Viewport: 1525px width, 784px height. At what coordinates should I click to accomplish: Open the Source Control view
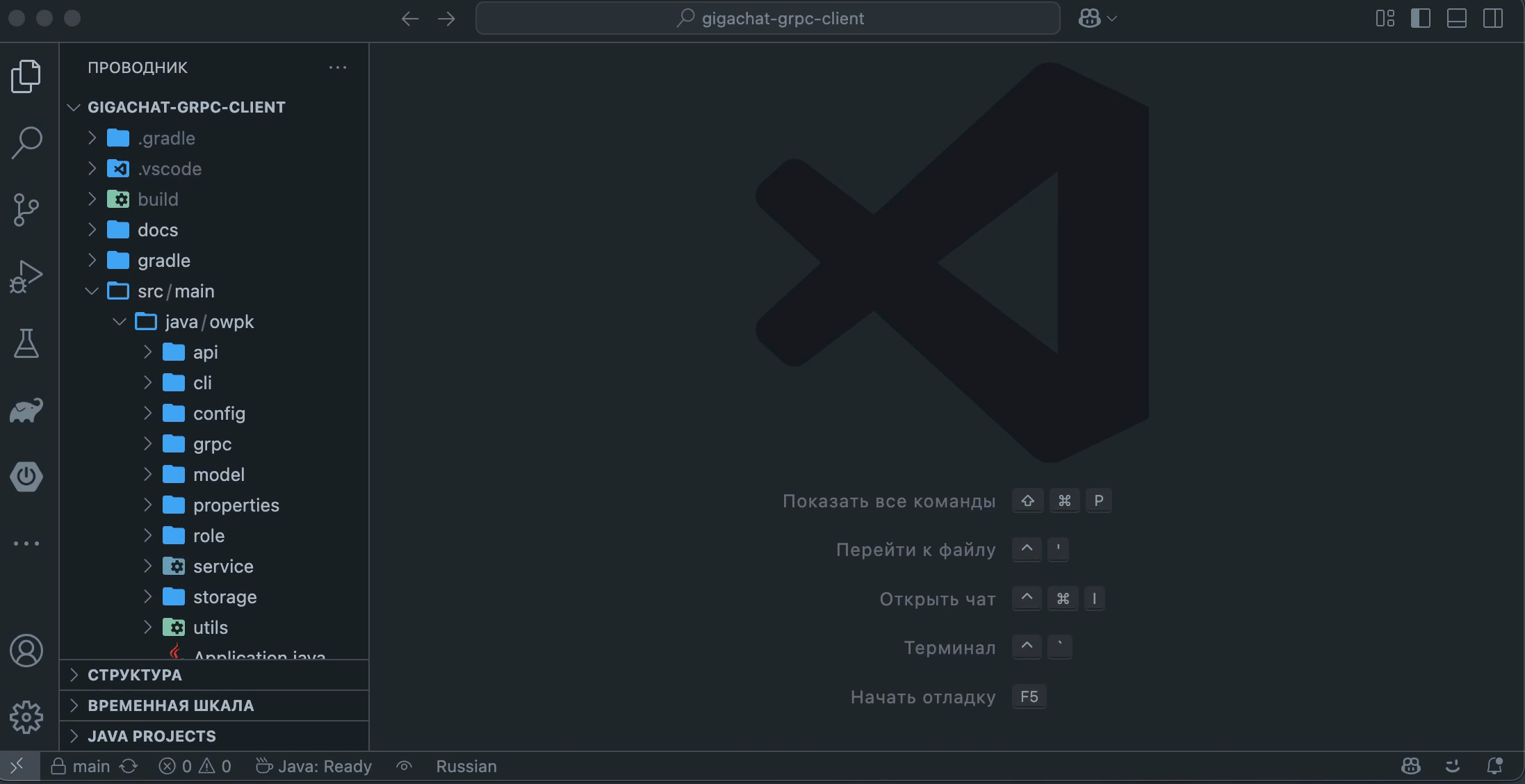26,209
